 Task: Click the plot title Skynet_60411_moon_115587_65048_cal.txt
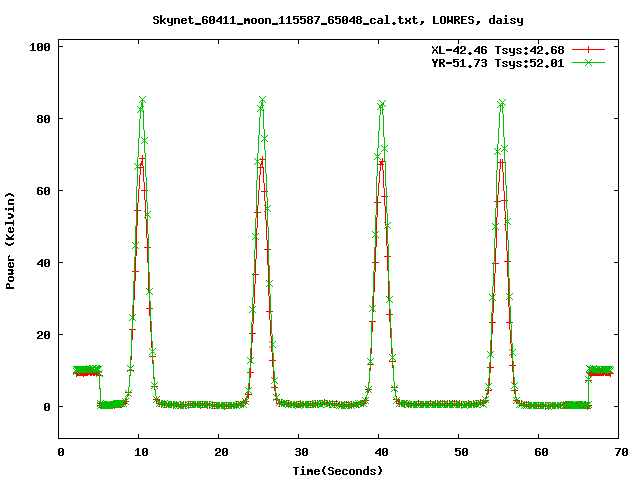click(338, 20)
